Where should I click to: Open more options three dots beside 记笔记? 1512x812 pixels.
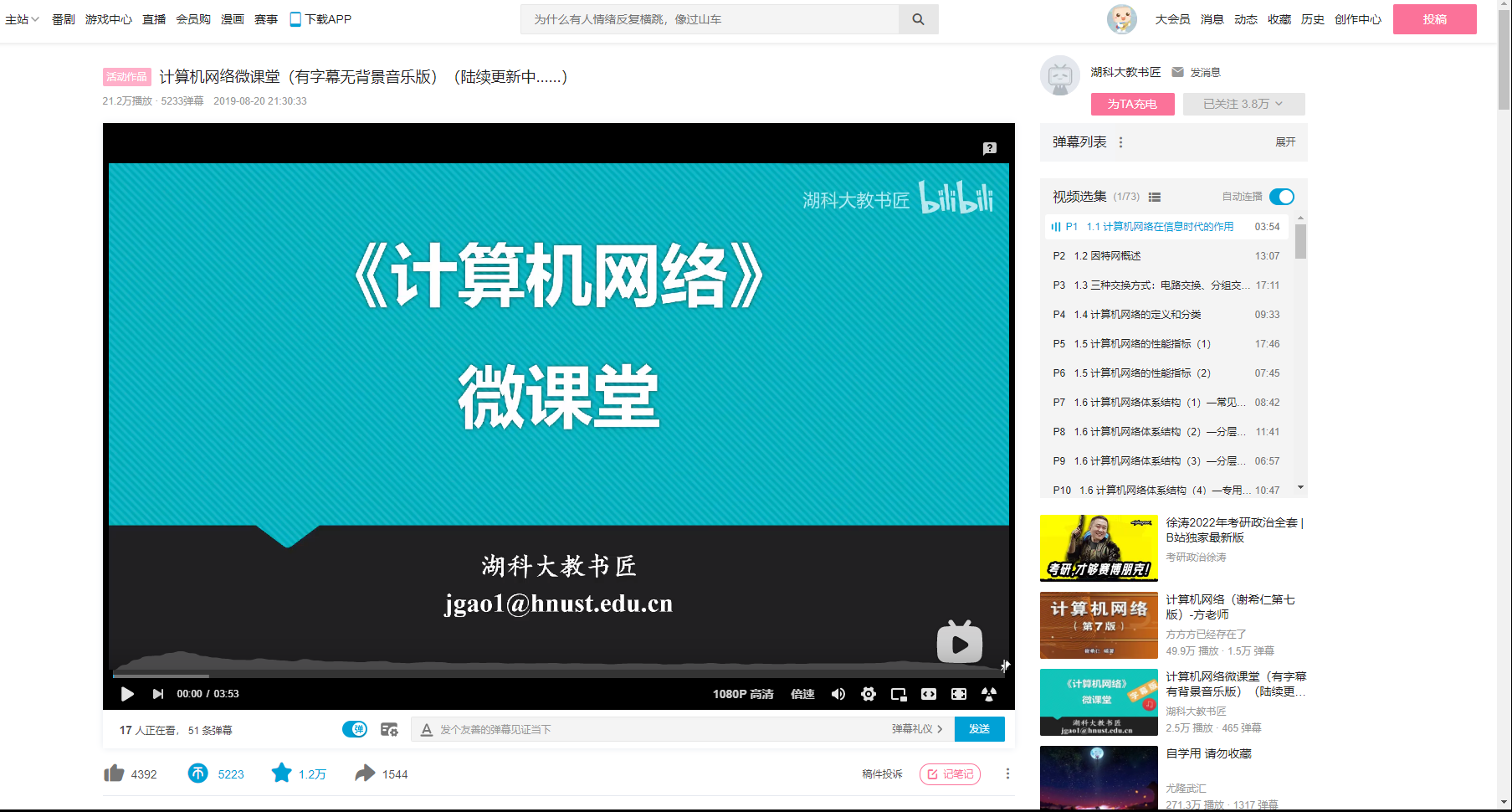pos(1007,774)
